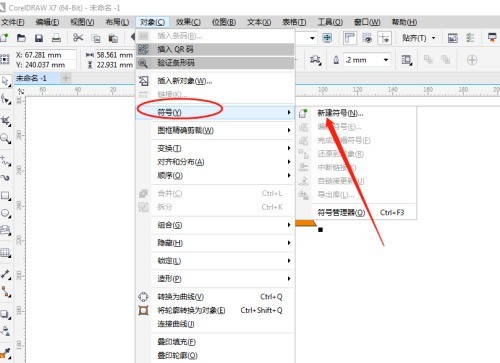500x363 pixels.
Task: Choose 将轮廓转换为对象(E) menu item
Action: (215, 310)
